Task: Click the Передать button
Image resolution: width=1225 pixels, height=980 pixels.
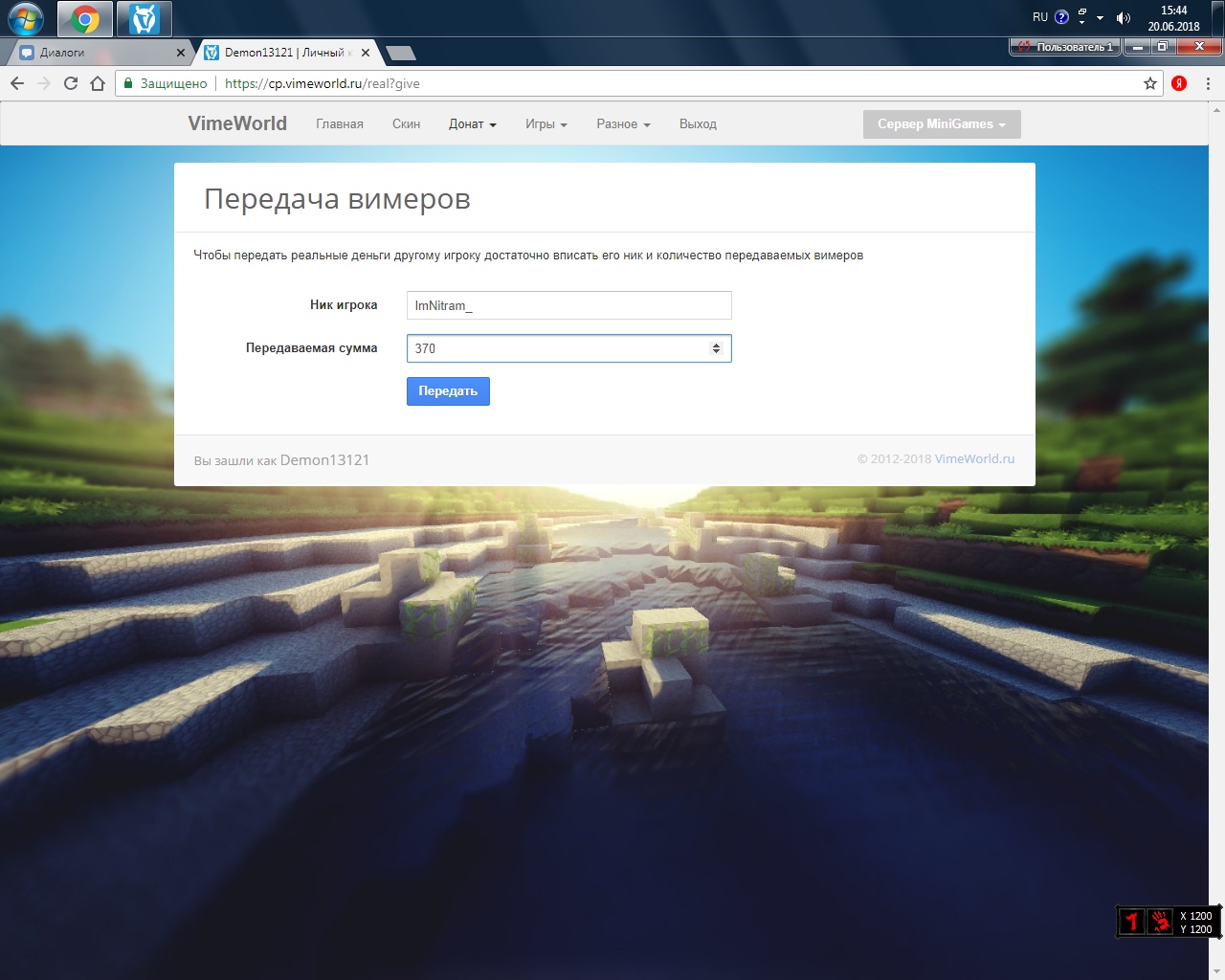Action: (448, 391)
